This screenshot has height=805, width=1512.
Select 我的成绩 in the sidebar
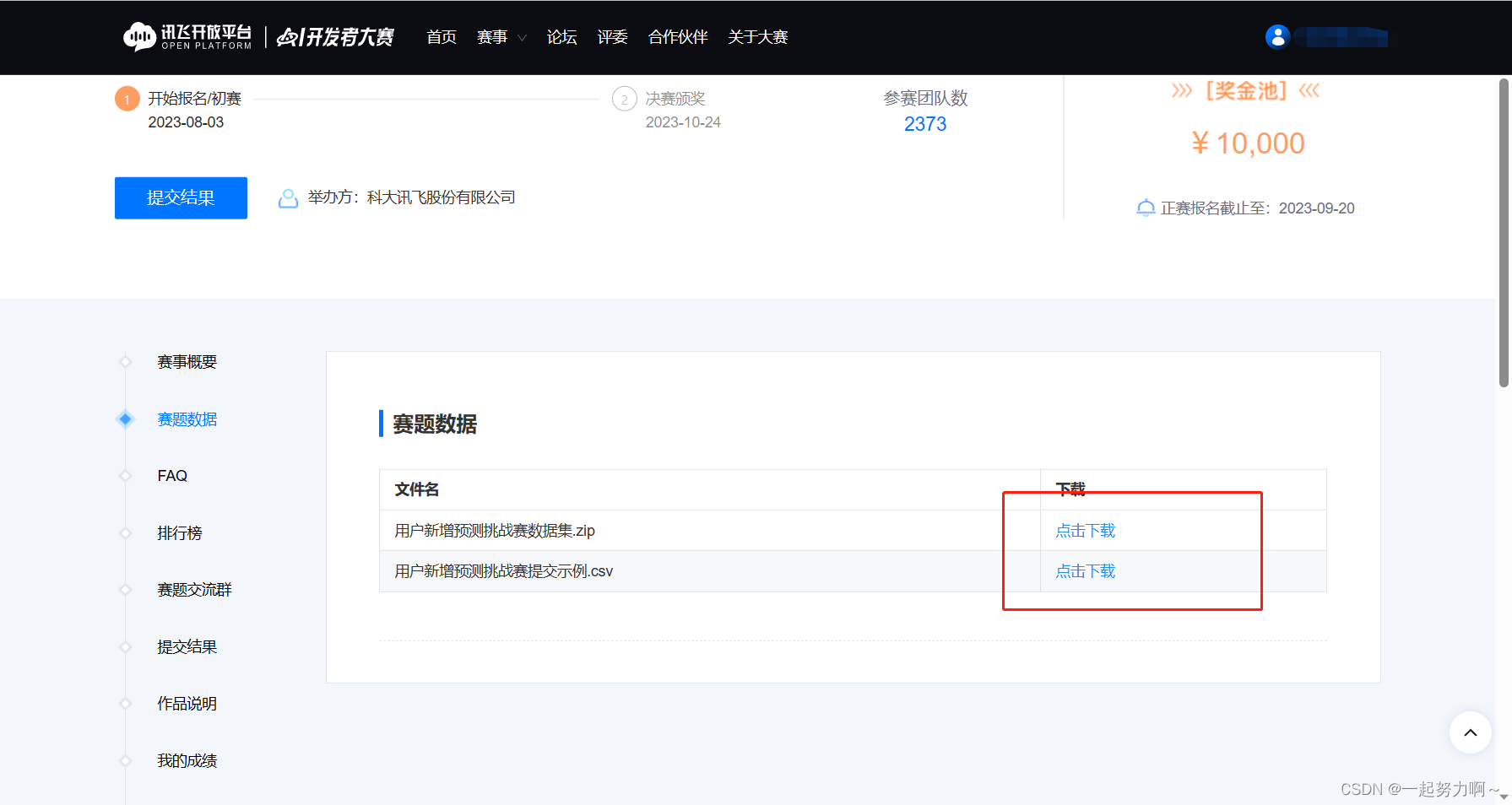click(187, 761)
